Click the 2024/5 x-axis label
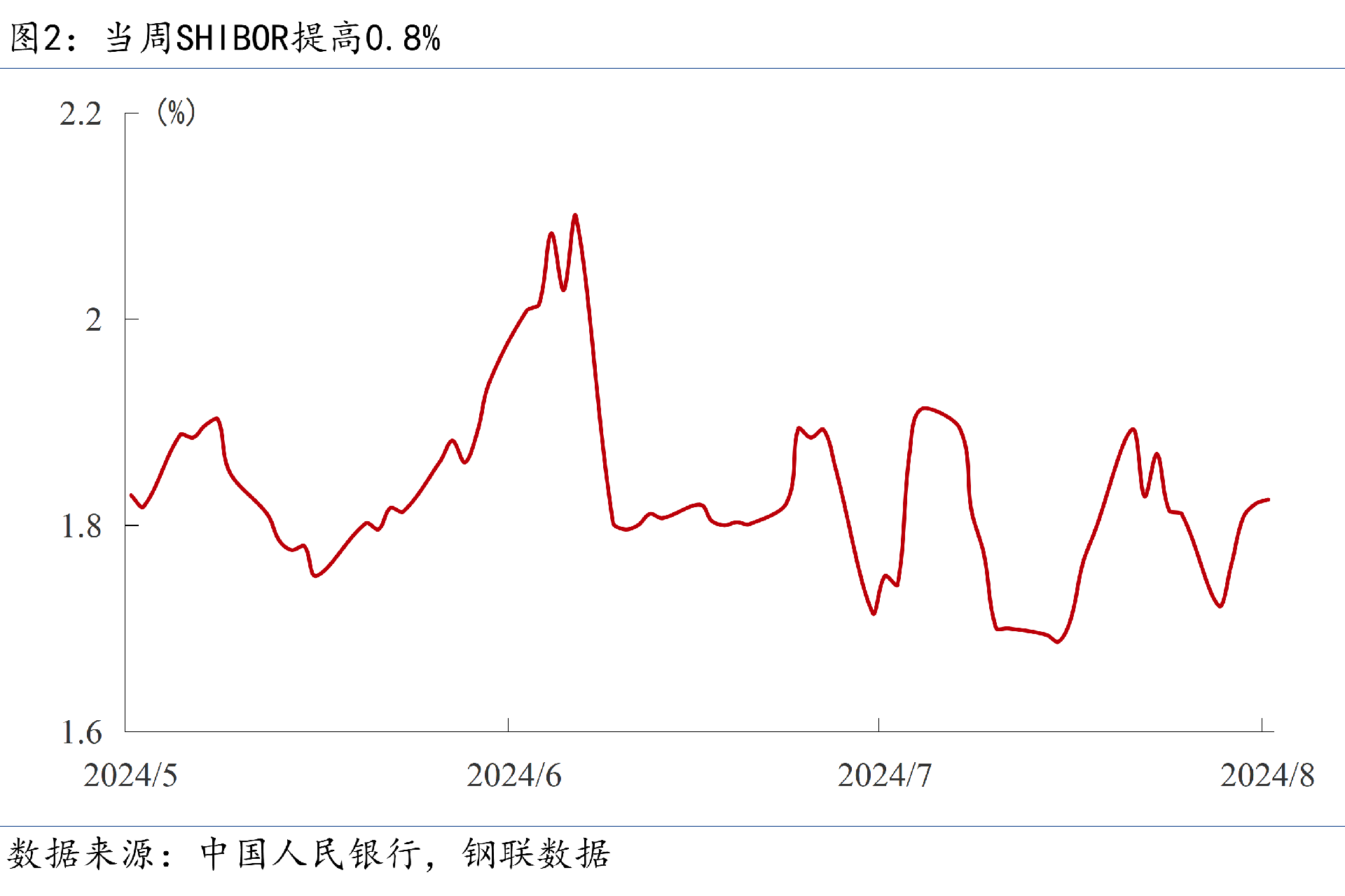The width and height of the screenshot is (1345, 896). click(130, 776)
